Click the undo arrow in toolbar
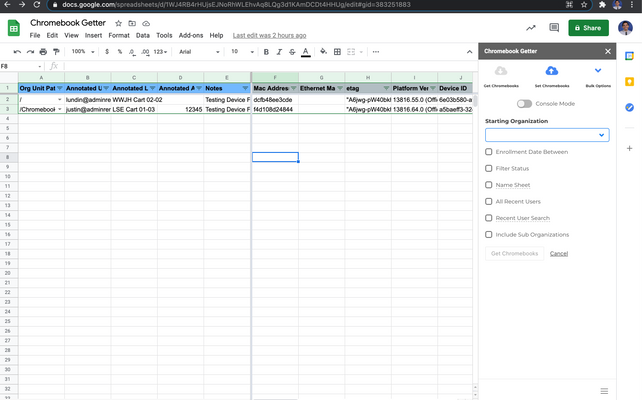The image size is (642, 400). pos(17,51)
